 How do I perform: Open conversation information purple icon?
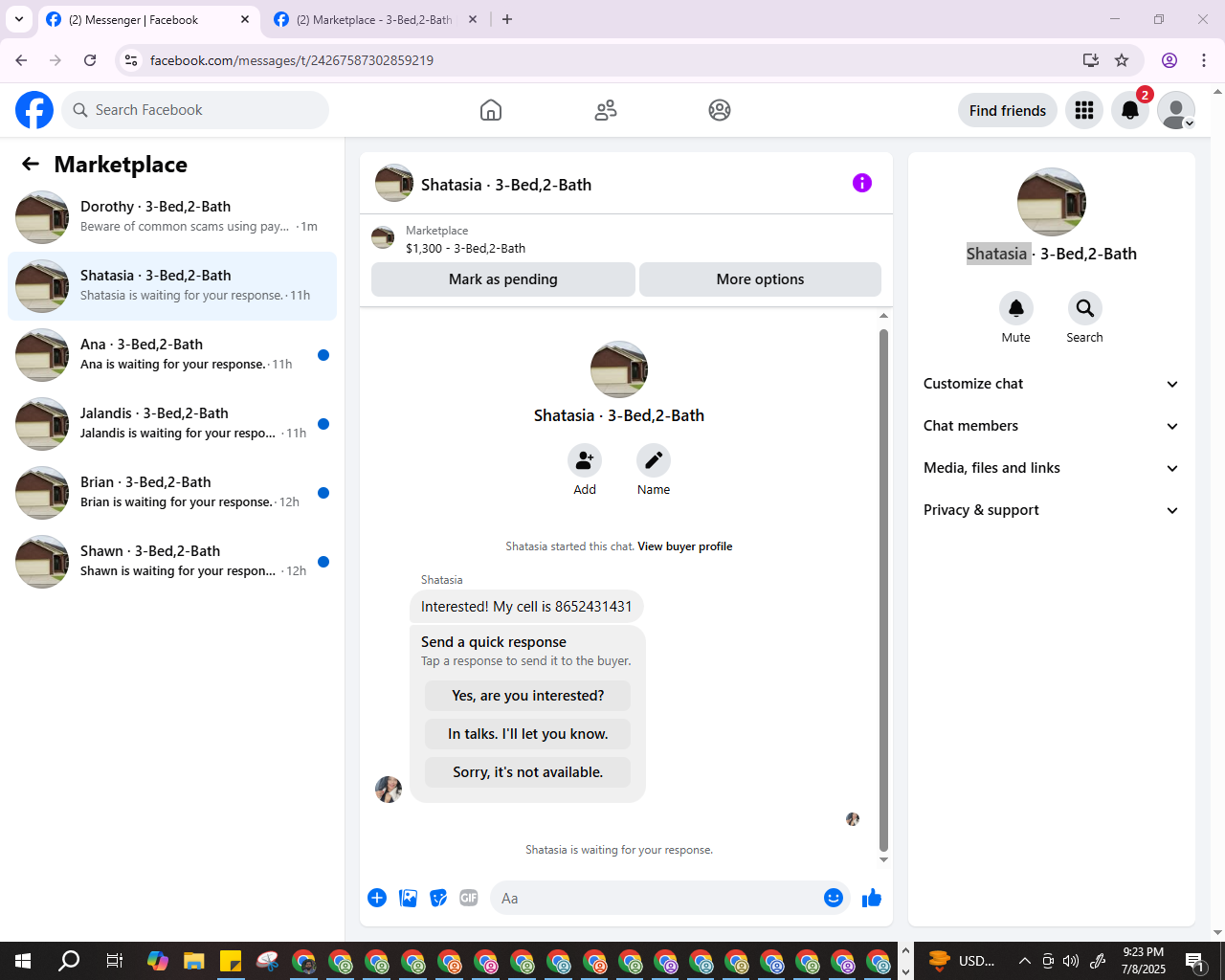[862, 183]
